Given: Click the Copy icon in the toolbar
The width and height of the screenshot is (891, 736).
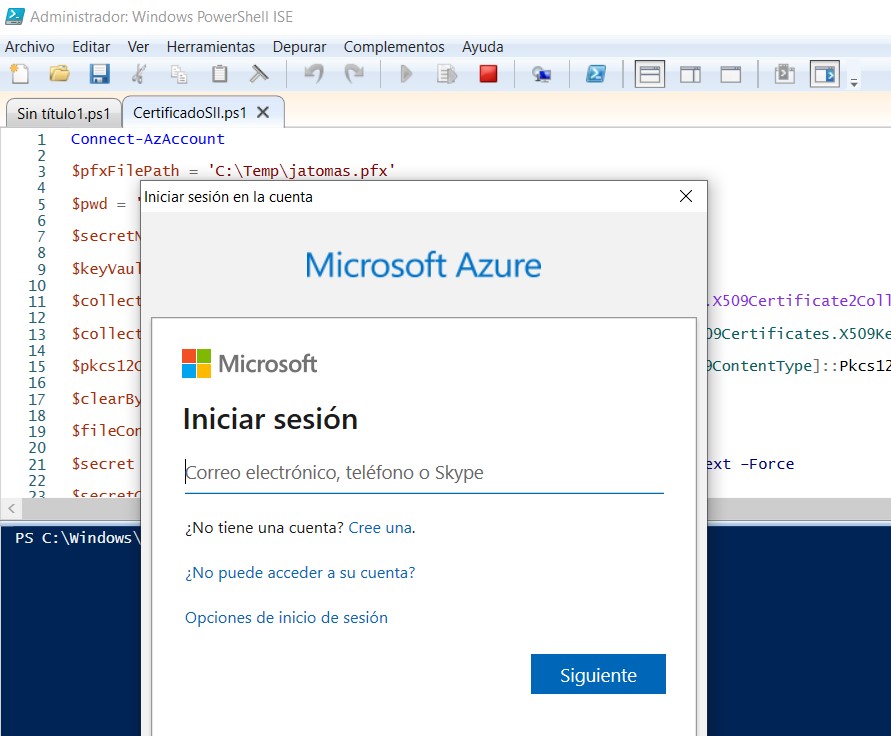Looking at the screenshot, I should [x=180, y=74].
